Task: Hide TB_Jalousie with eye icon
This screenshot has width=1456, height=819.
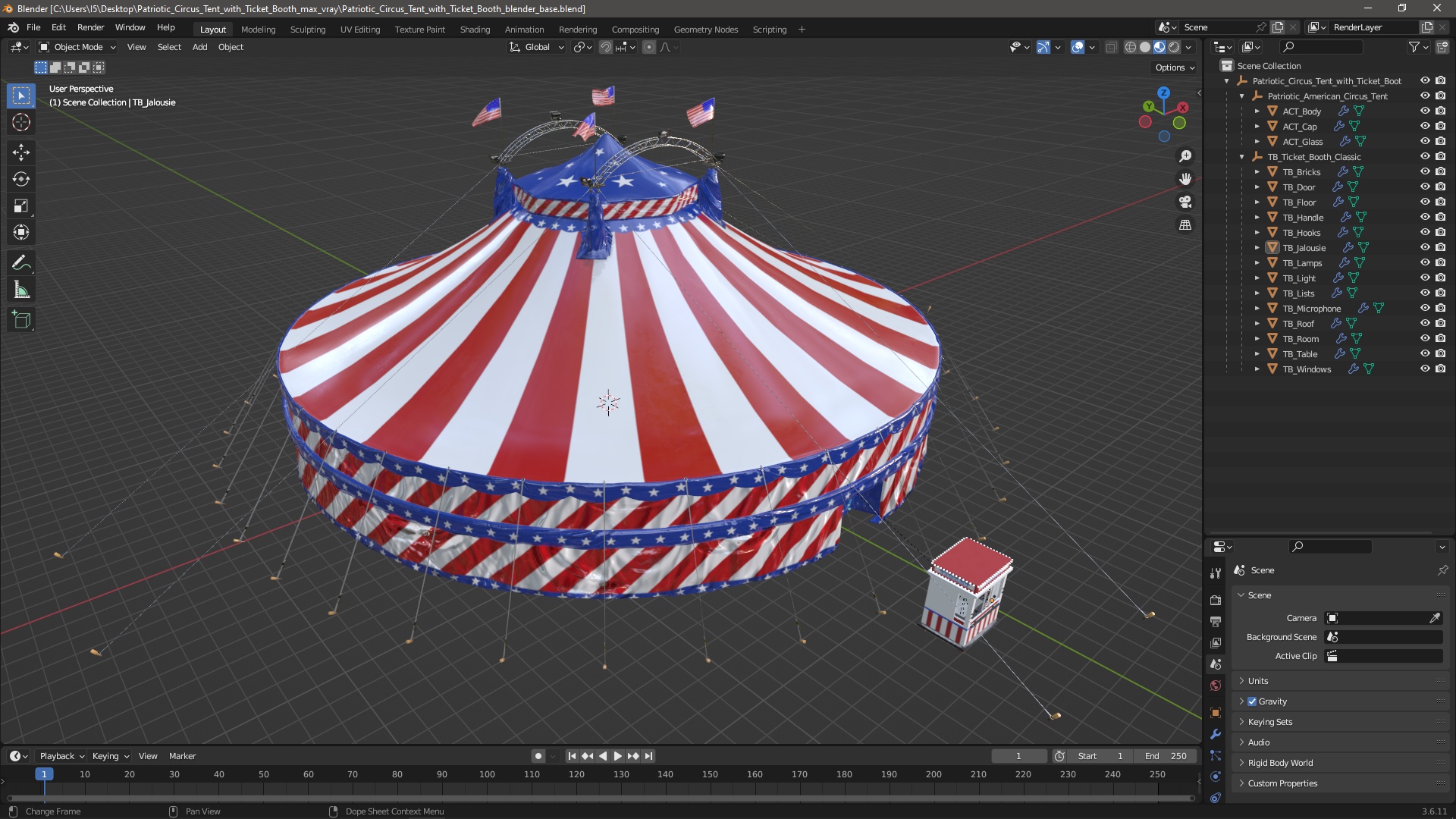Action: coord(1425,247)
